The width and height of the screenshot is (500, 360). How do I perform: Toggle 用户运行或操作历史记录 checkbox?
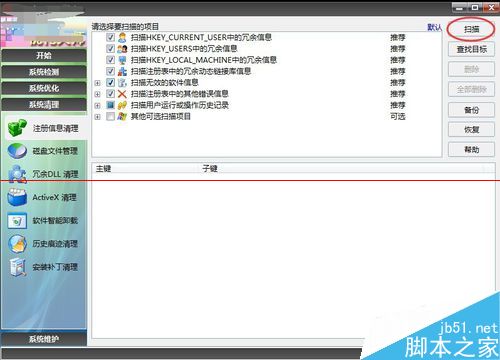coord(110,105)
